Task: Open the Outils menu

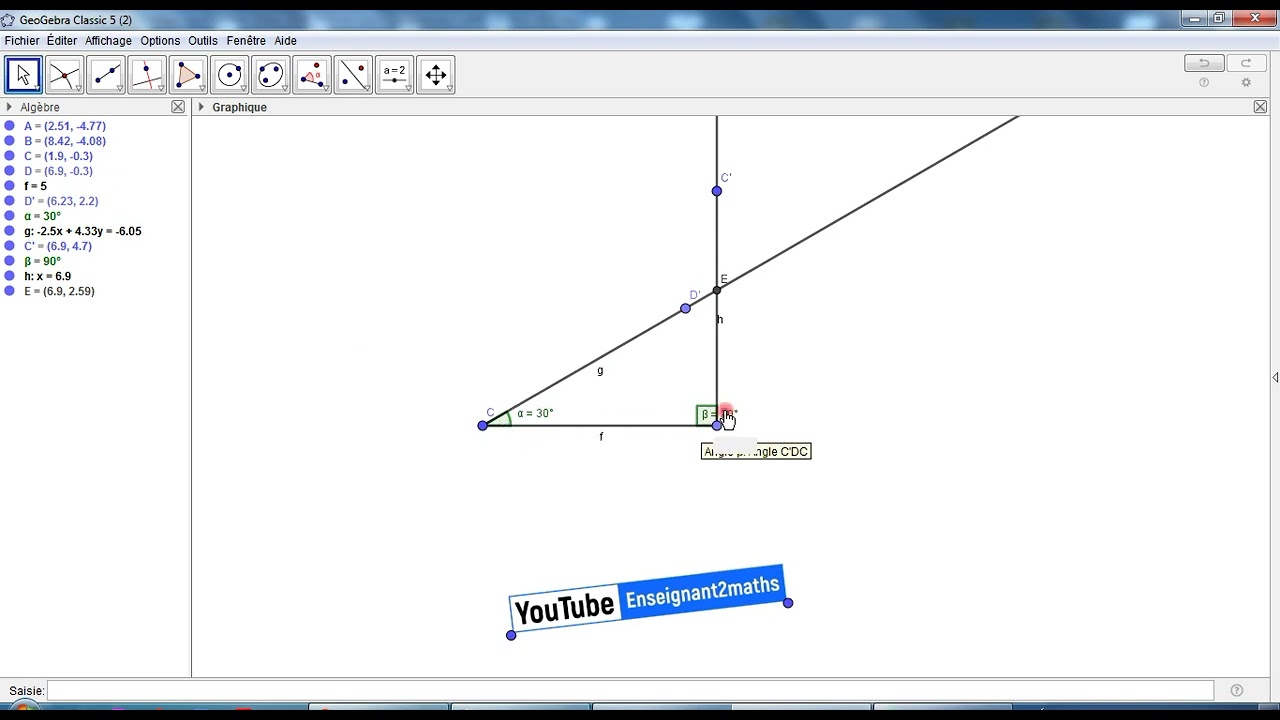Action: (203, 41)
